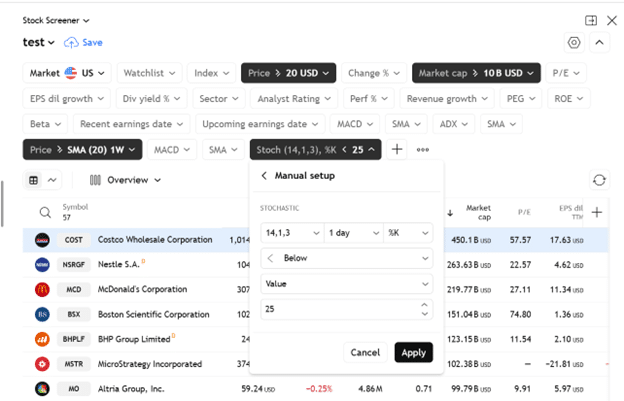The width and height of the screenshot is (624, 401).
Task: Go back using Manual setup arrow
Action: [264, 176]
